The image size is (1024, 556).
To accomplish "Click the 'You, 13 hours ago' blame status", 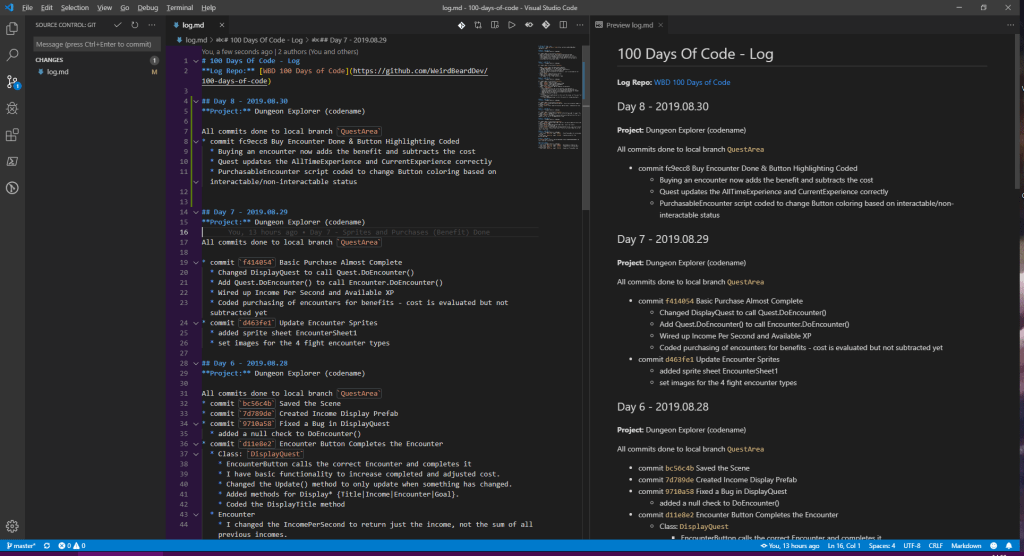I will tap(790, 546).
